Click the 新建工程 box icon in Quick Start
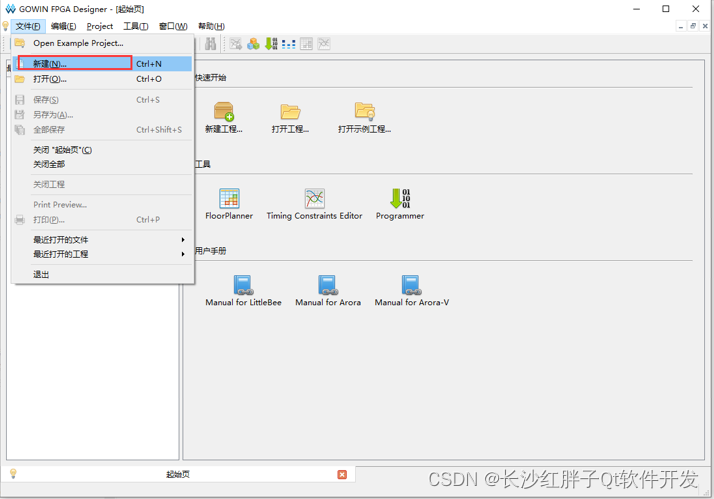714x499 pixels. coord(224,111)
